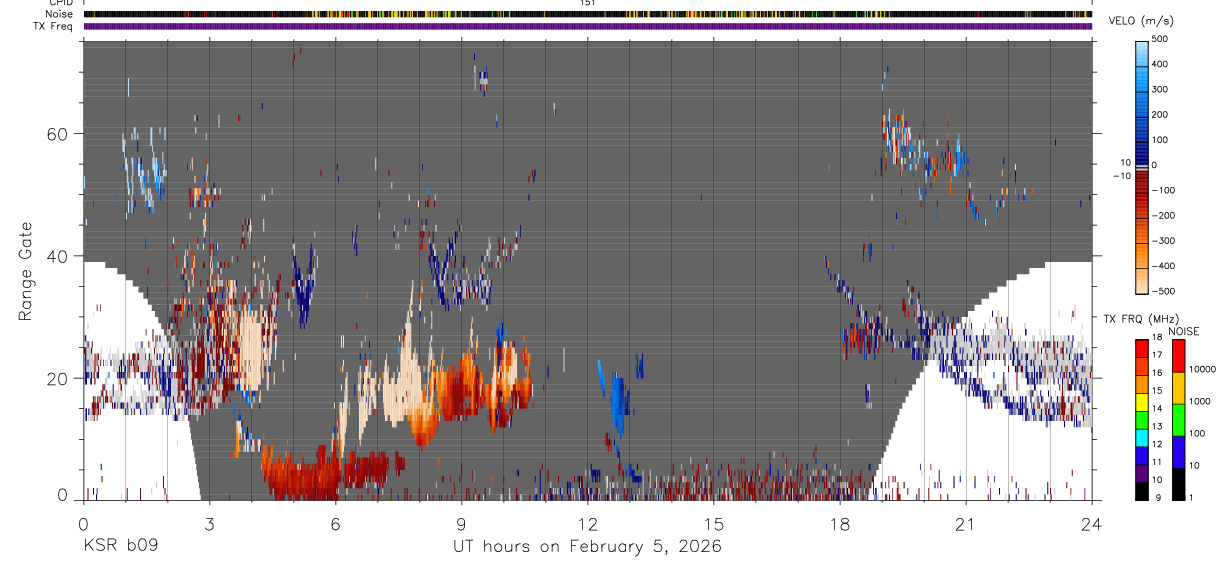Screen dimensions: 1228x567
Task: Click the 'Noise' row label at top left
Action: click(61, 15)
